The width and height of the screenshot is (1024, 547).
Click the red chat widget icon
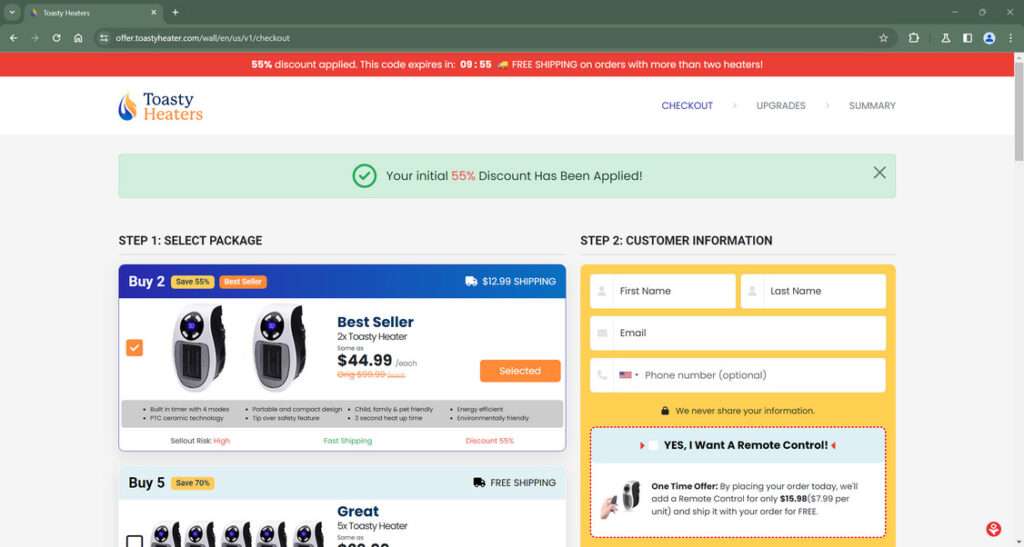click(993, 529)
